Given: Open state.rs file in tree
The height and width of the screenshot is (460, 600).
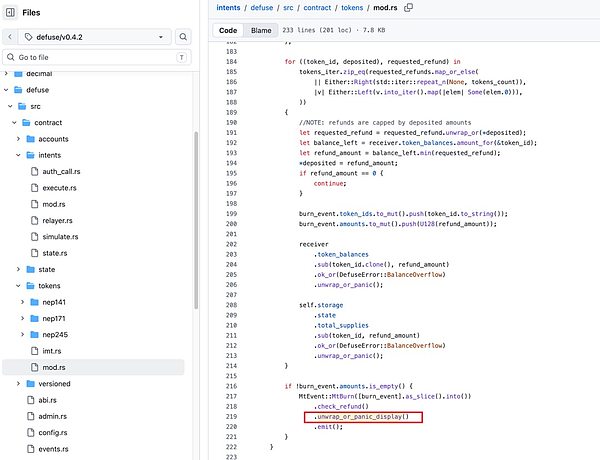Looking at the screenshot, I should [x=55, y=253].
